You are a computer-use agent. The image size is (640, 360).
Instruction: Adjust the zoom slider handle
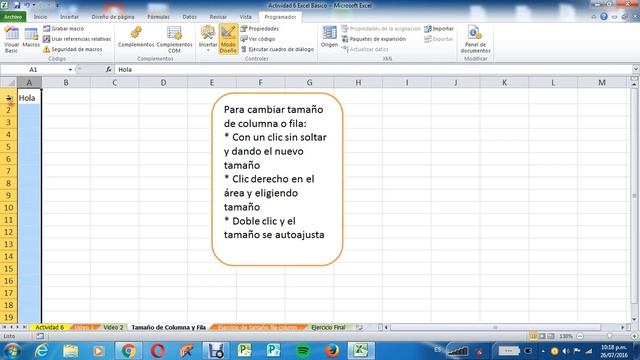click(x=609, y=336)
